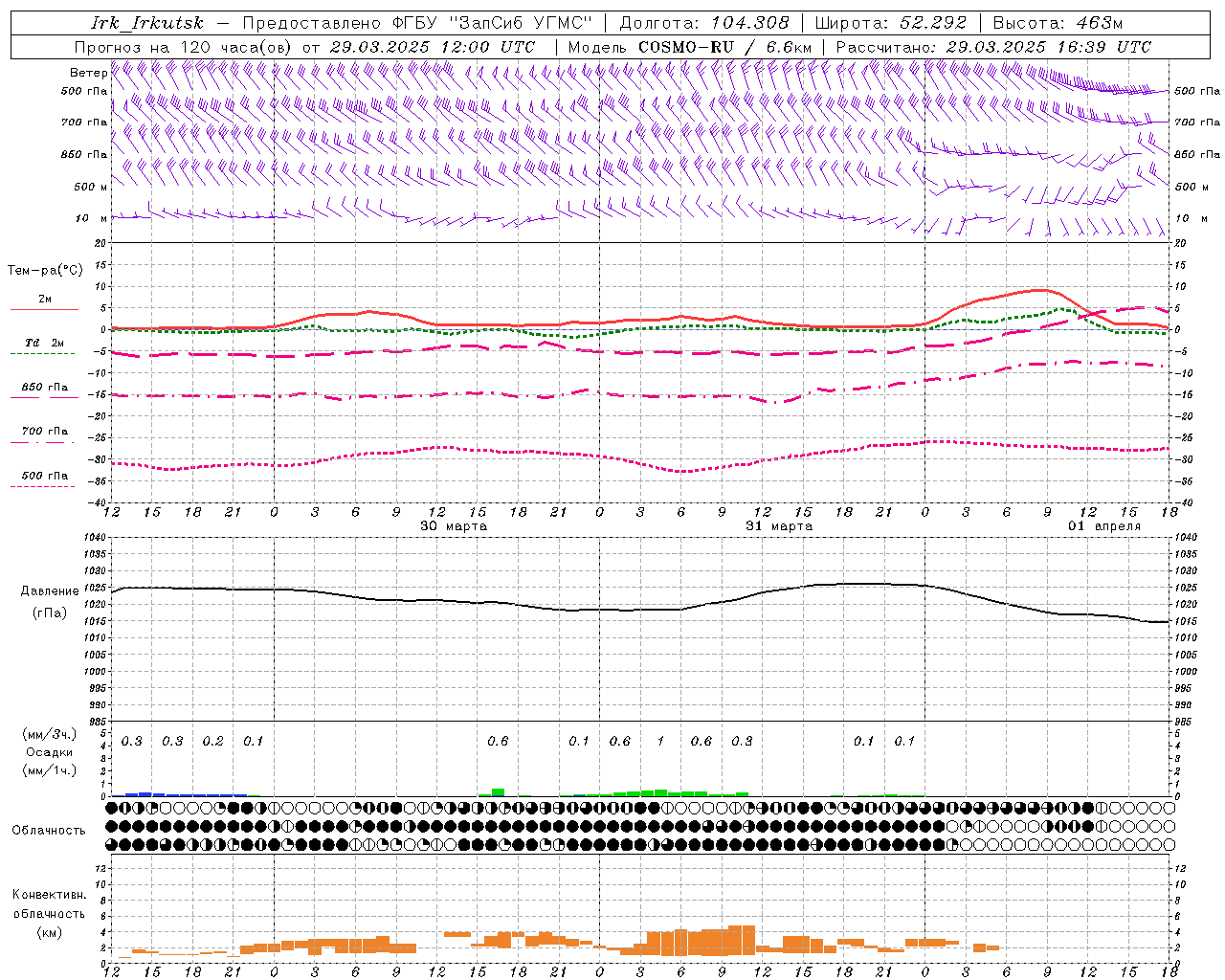Select the 30 марта date label
1225x980 pixels.
pos(454,526)
